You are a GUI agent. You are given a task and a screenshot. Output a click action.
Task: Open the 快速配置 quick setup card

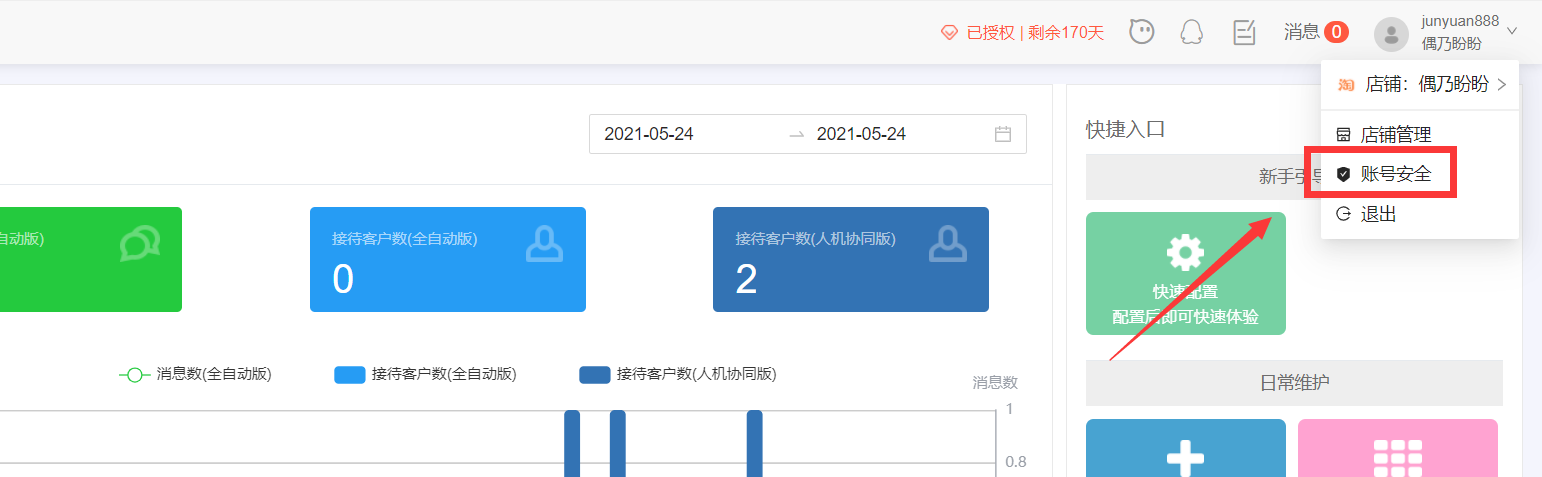[x=1185, y=273]
